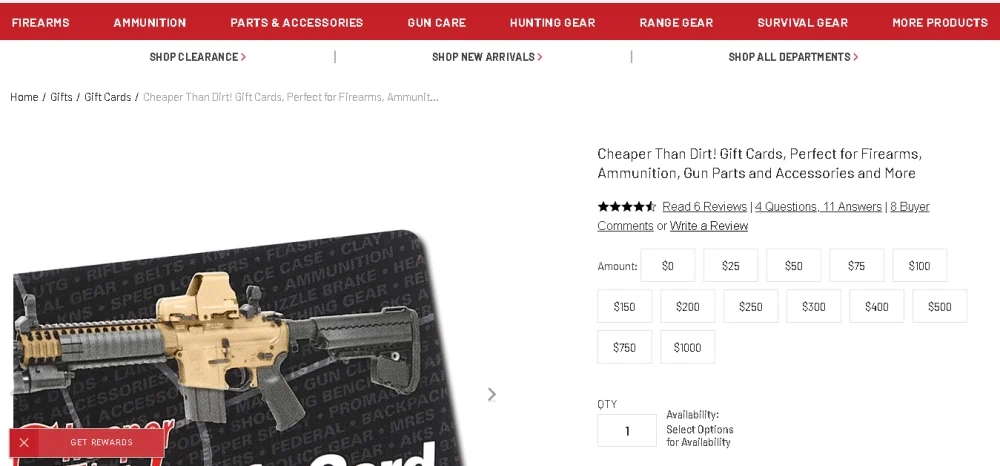This screenshot has width=1000, height=466.
Task: Open the Ammunition menu
Action: (150, 22)
